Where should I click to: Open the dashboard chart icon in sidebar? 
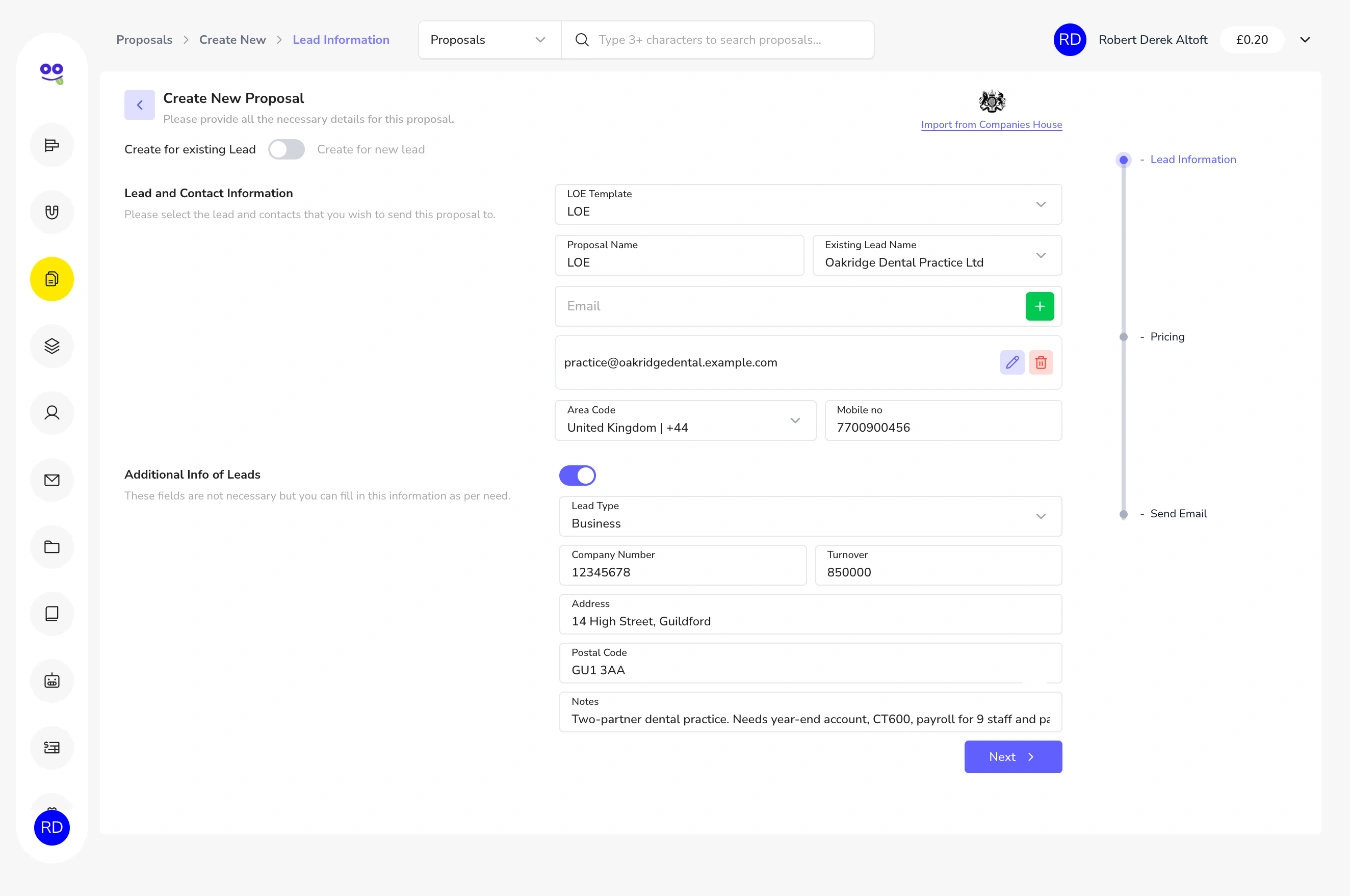[52, 145]
